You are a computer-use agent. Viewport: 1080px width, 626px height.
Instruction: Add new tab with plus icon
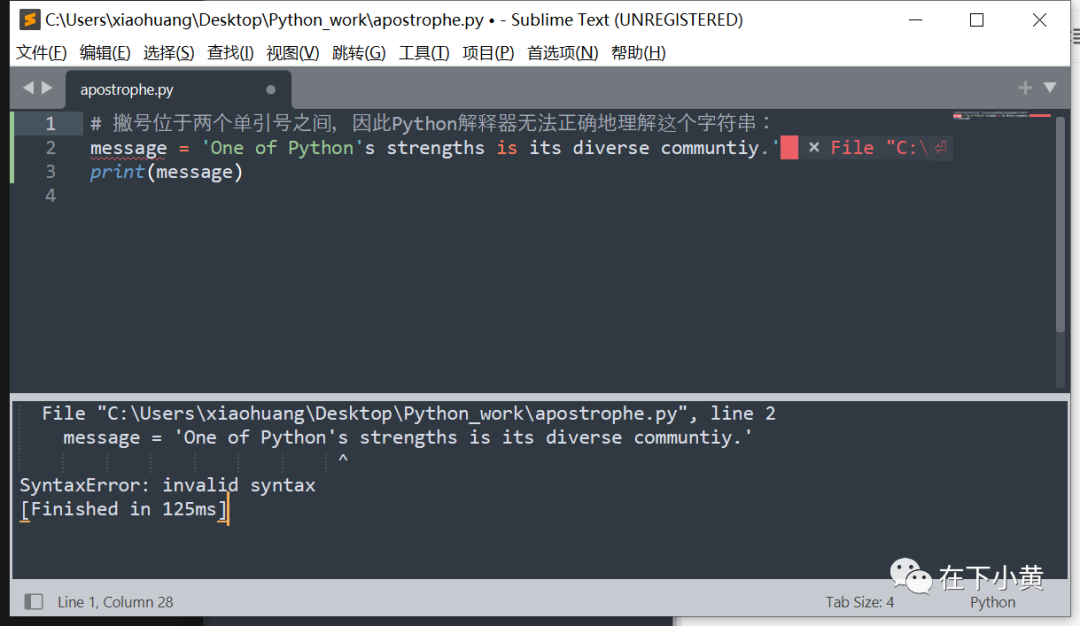[x=1025, y=87]
